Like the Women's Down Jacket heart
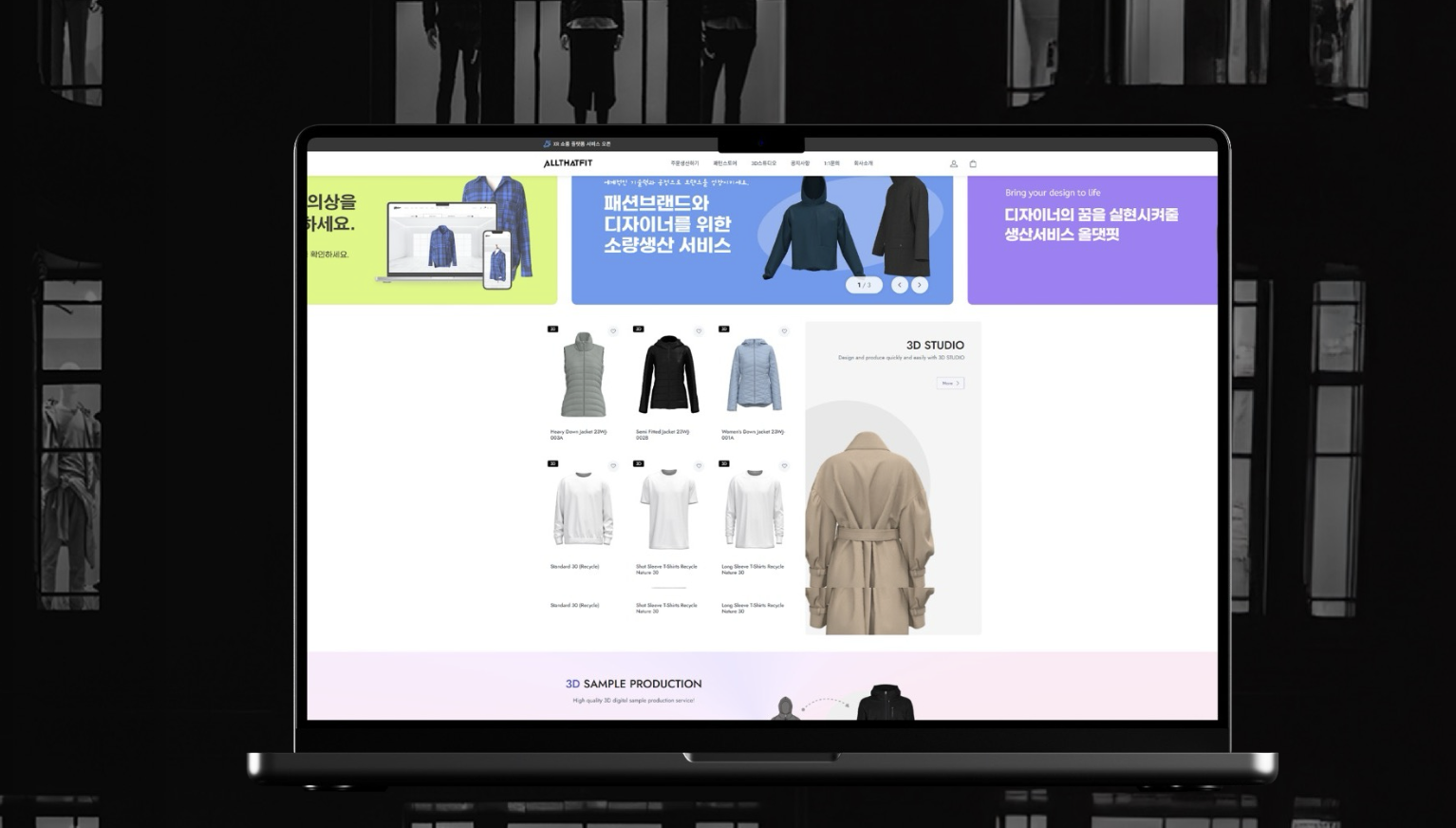 (x=784, y=331)
